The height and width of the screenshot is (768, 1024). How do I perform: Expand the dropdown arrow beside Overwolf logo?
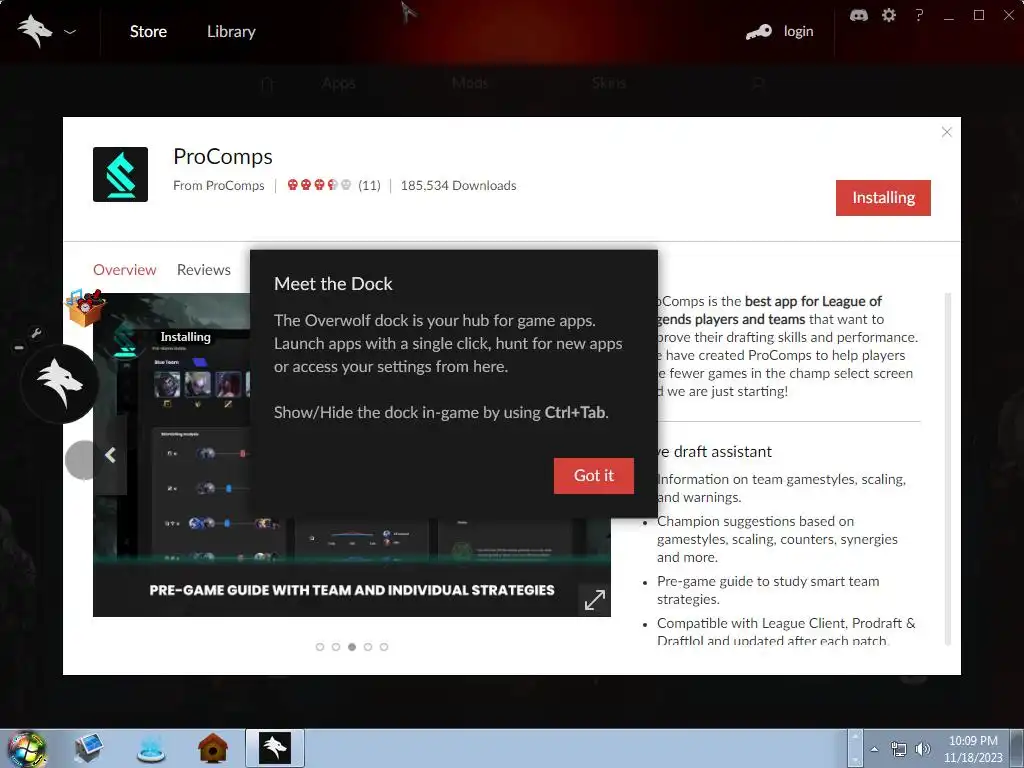point(70,31)
